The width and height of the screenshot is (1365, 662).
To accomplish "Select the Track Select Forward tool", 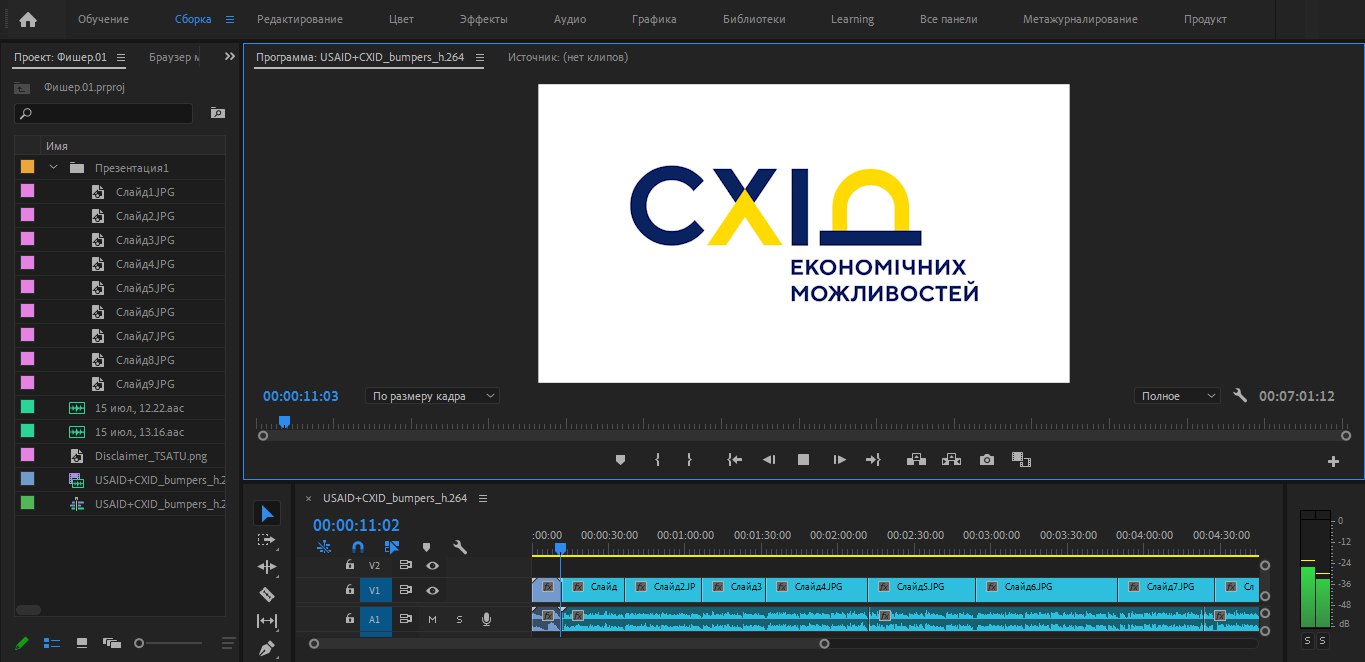I will (266, 540).
